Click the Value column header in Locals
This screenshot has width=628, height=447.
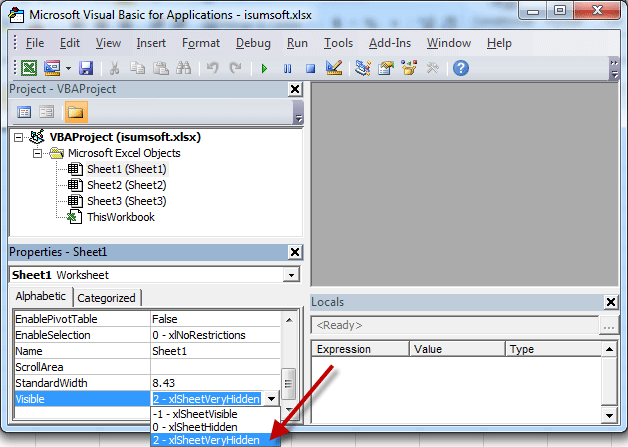pyautogui.click(x=457, y=349)
